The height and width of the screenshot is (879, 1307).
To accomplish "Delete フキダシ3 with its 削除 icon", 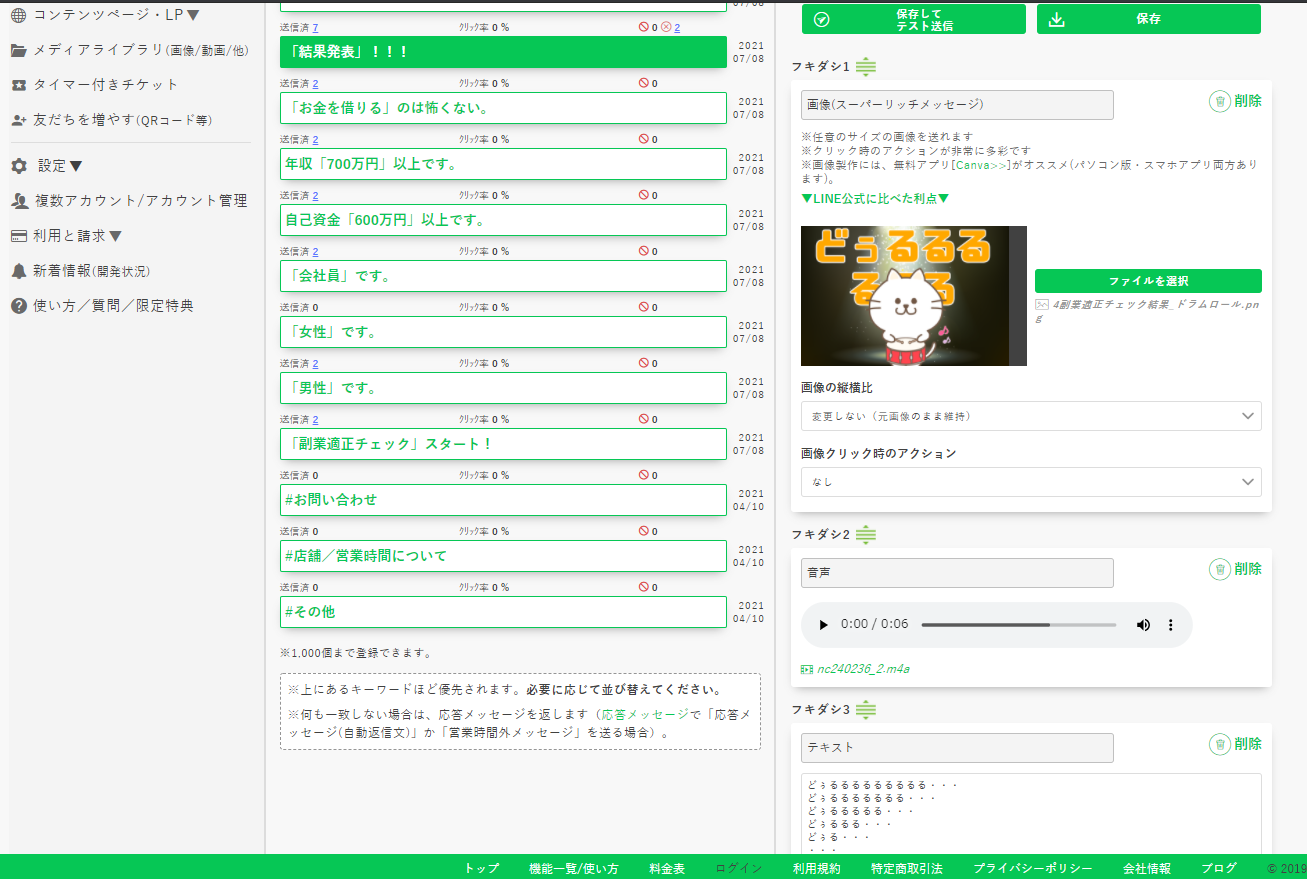I will coord(1236,744).
